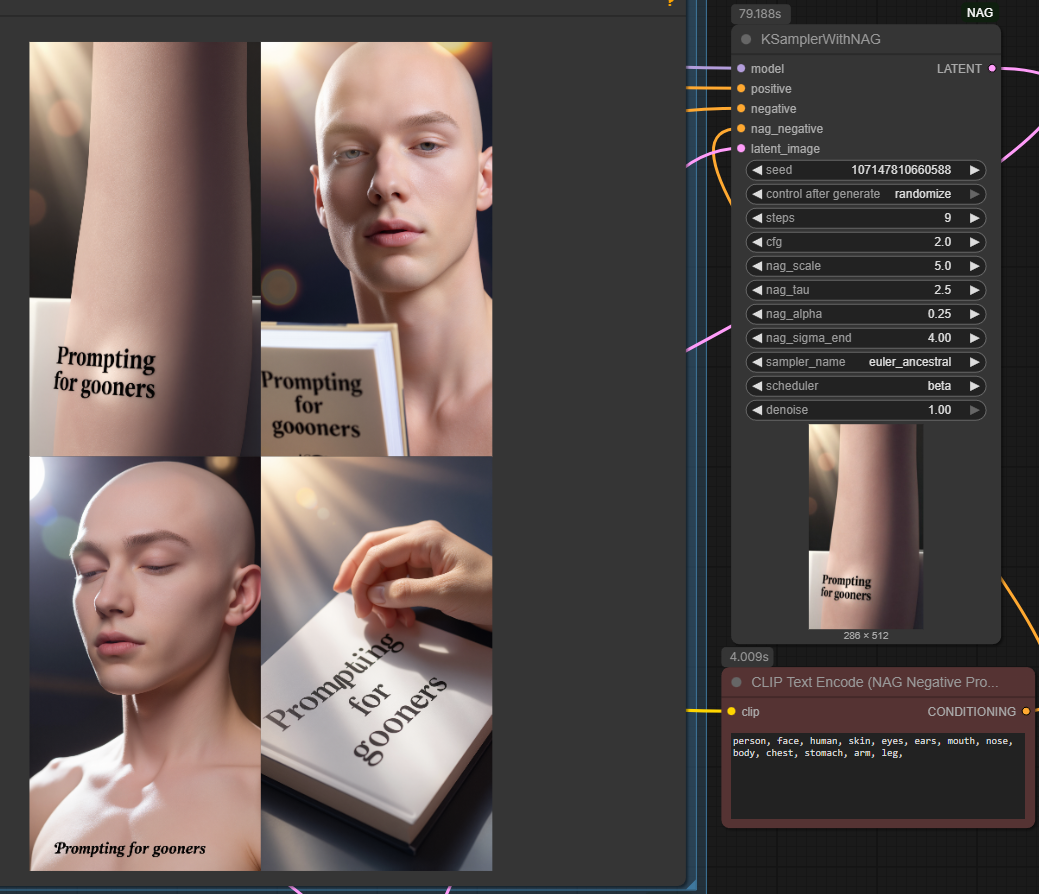Viewport: 1039px width, 894px height.
Task: Select next sampler_name with right arrow
Action: [x=975, y=362]
